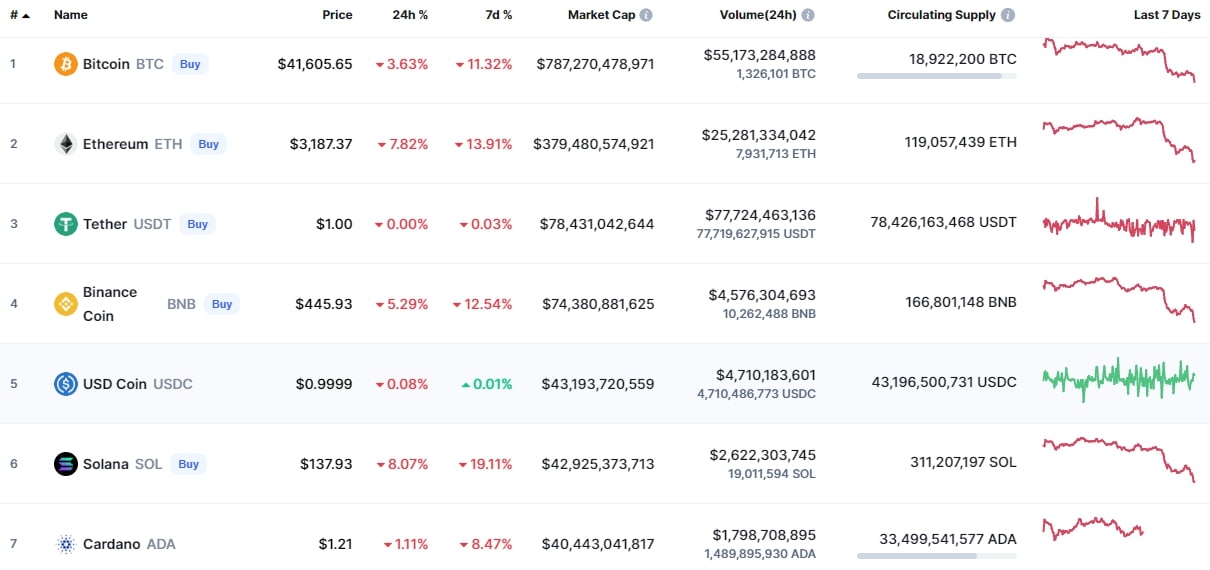This screenshot has width=1210, height=570.
Task: Open the Tether USDT name link
Action: pos(127,224)
